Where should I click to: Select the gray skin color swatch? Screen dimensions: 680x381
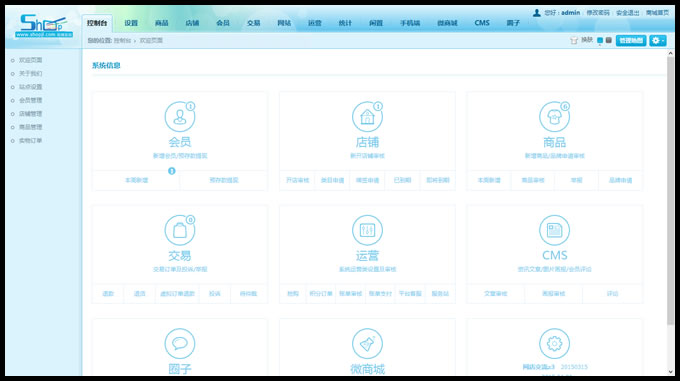tap(608, 40)
